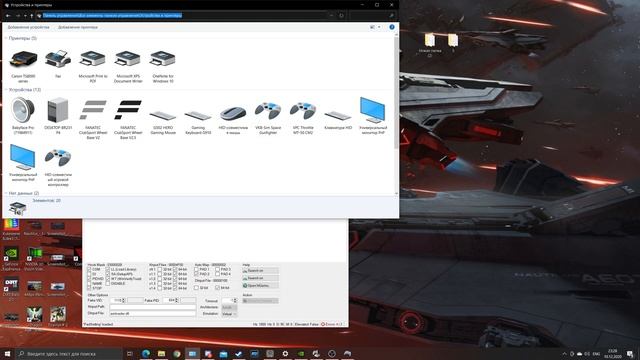Select the VKB-Sim Space Gunfighter controller

(268, 118)
